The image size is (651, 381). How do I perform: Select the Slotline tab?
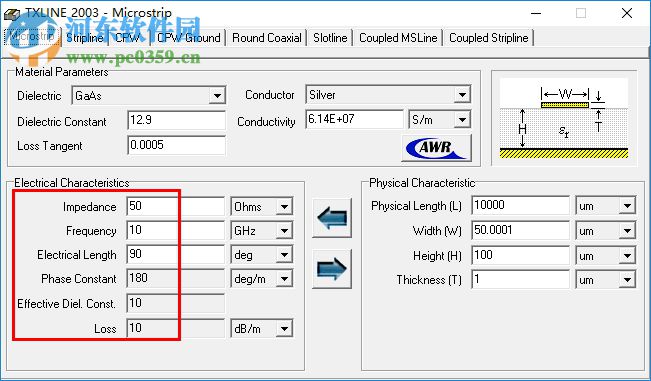[330, 38]
